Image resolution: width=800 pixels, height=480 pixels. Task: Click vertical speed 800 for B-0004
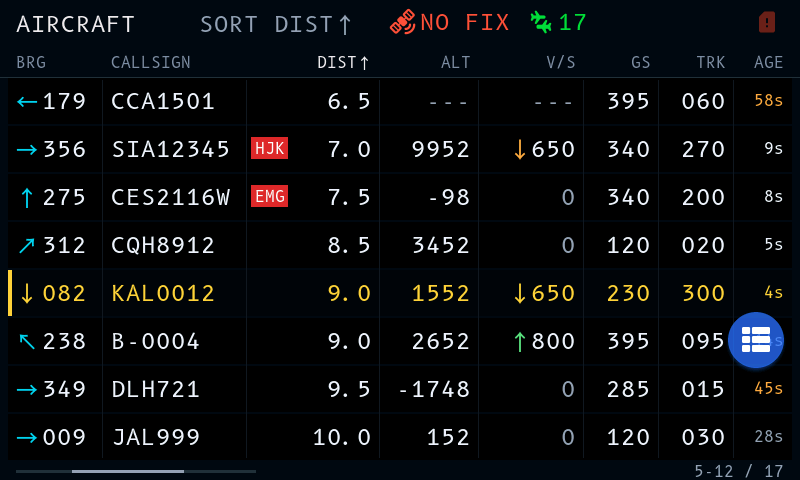tap(553, 341)
